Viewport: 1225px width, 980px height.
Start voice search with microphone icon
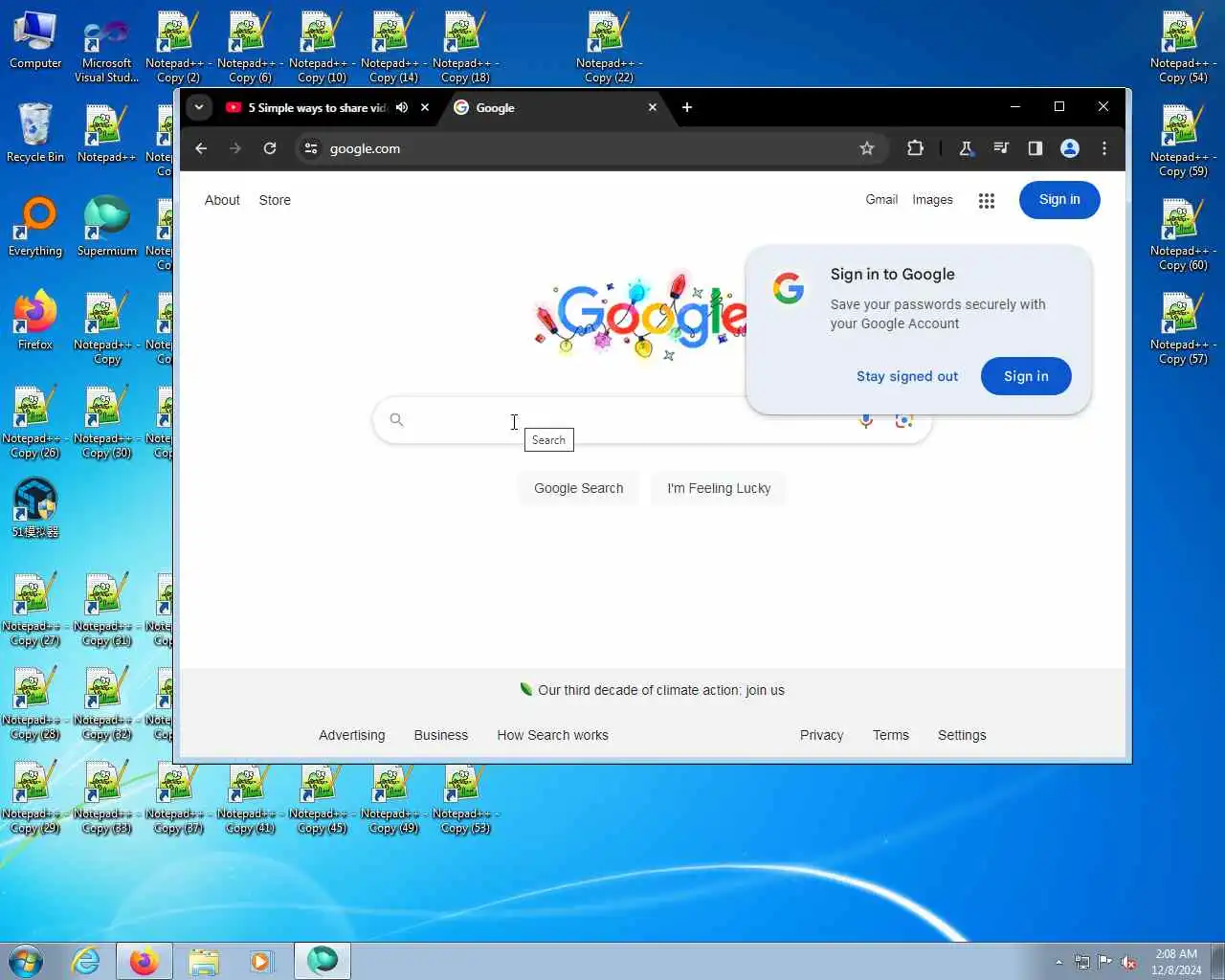point(865,420)
